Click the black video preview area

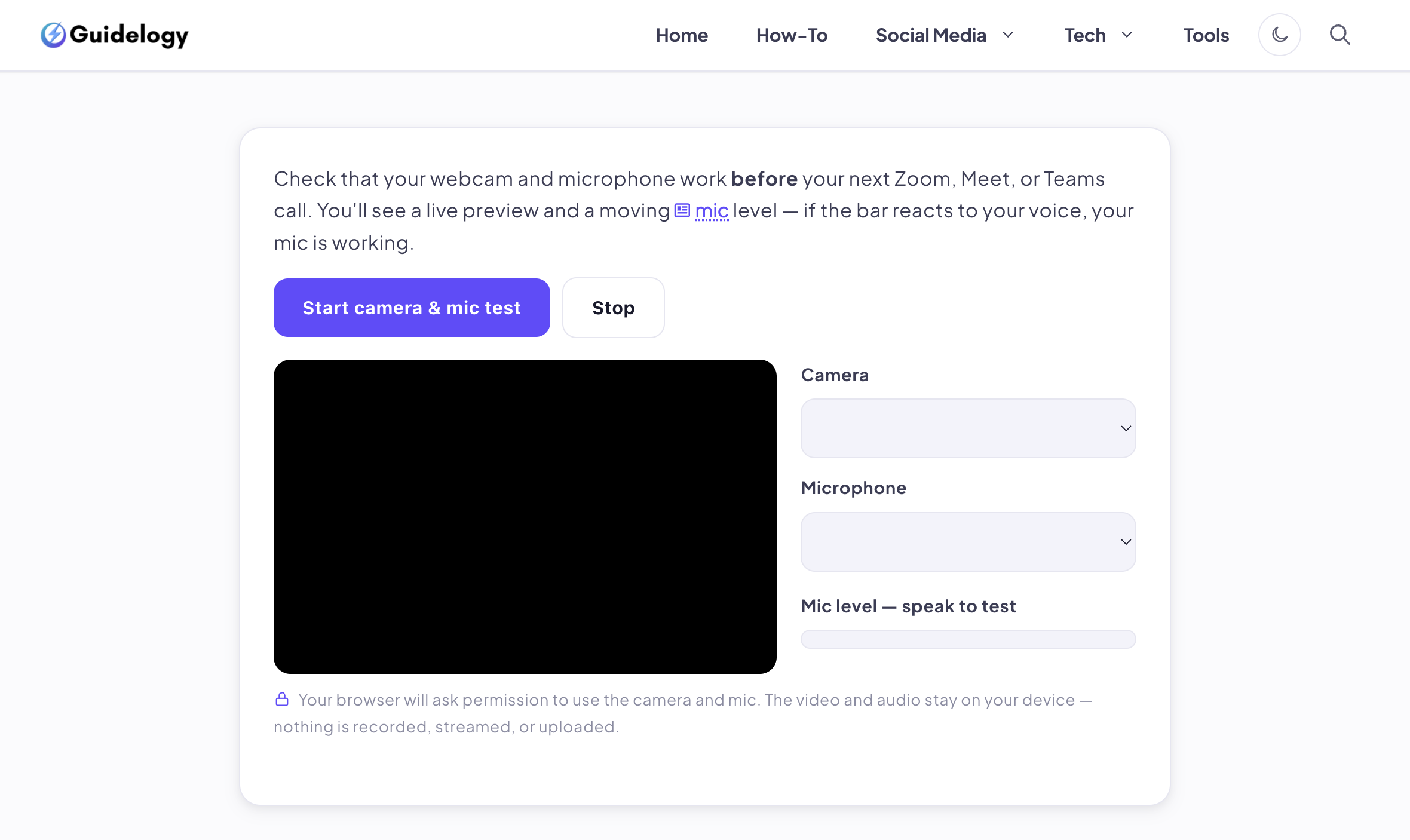tap(525, 517)
